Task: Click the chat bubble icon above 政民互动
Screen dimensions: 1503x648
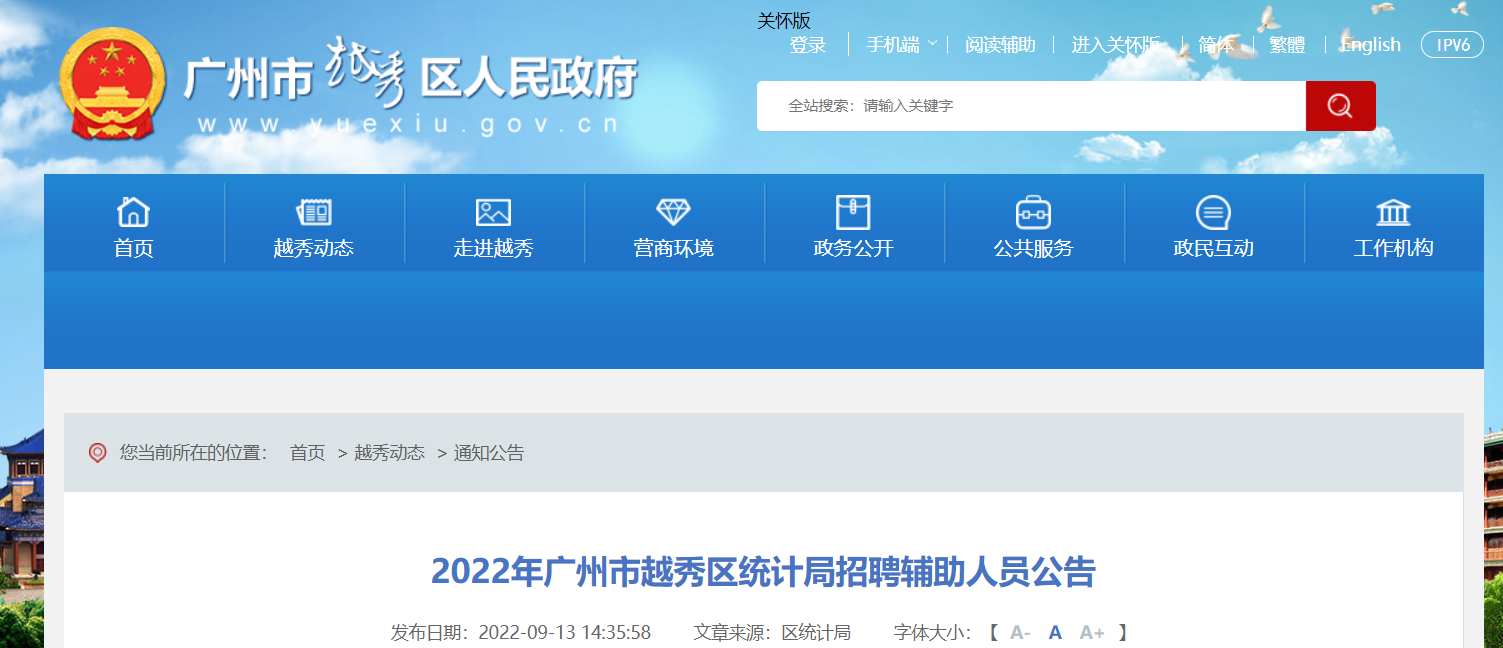Action: click(1213, 212)
